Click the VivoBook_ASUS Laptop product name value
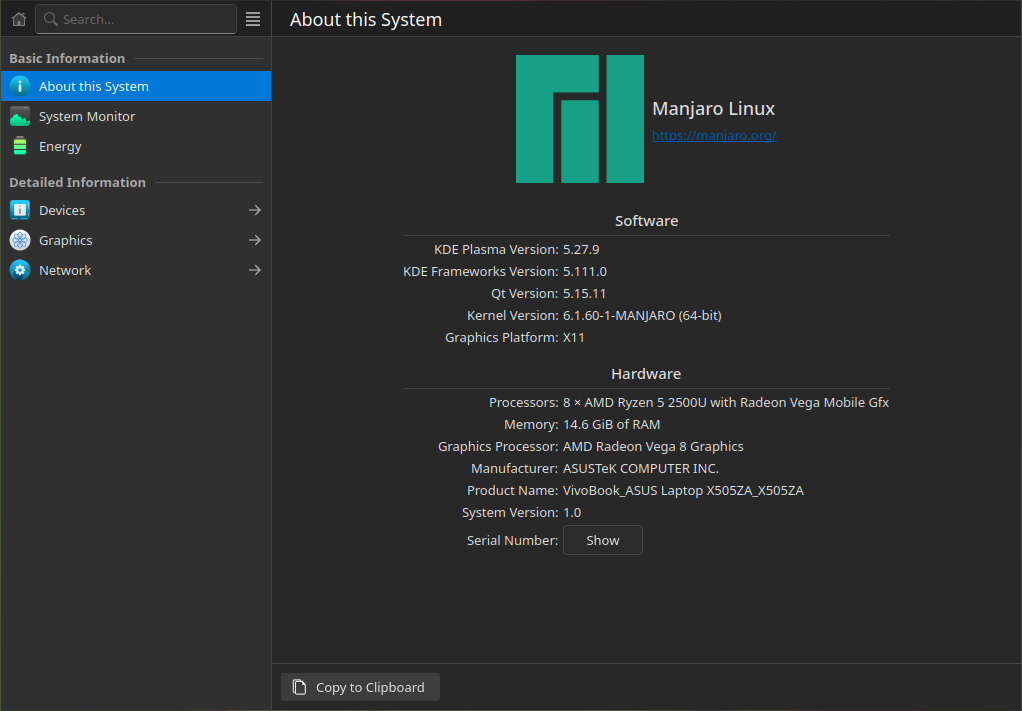1022x711 pixels. [x=683, y=491]
